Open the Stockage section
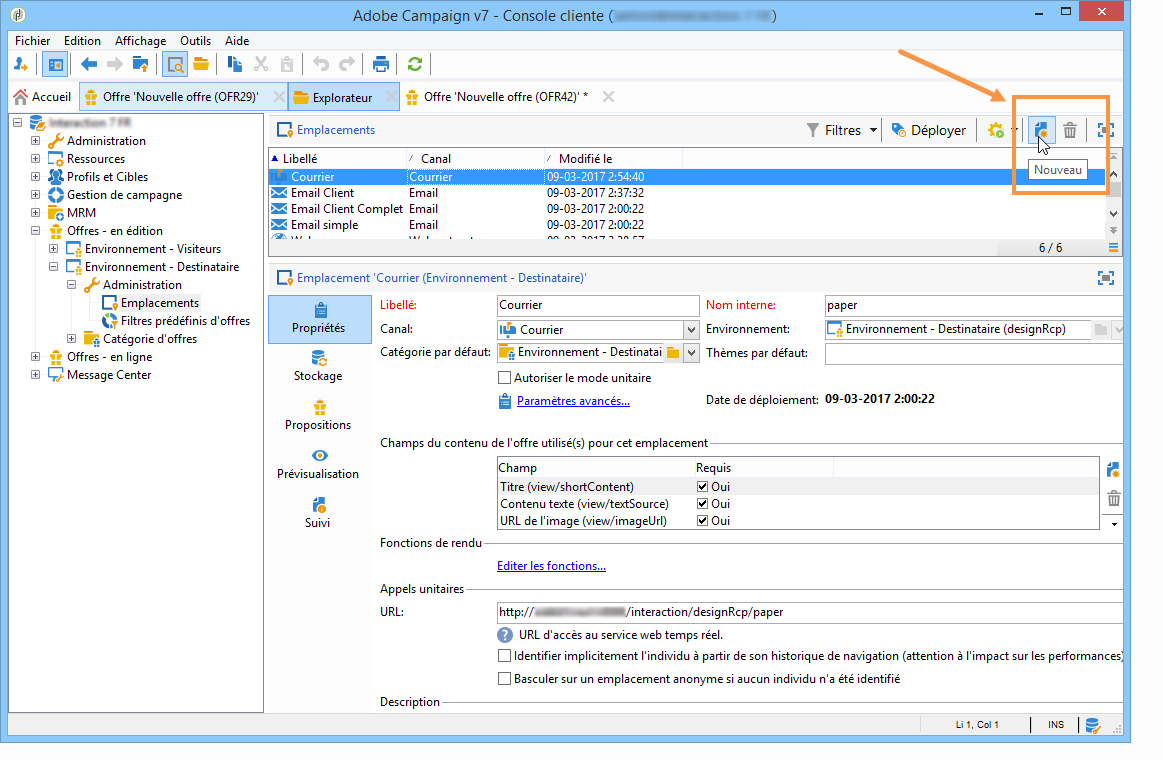 [x=318, y=366]
